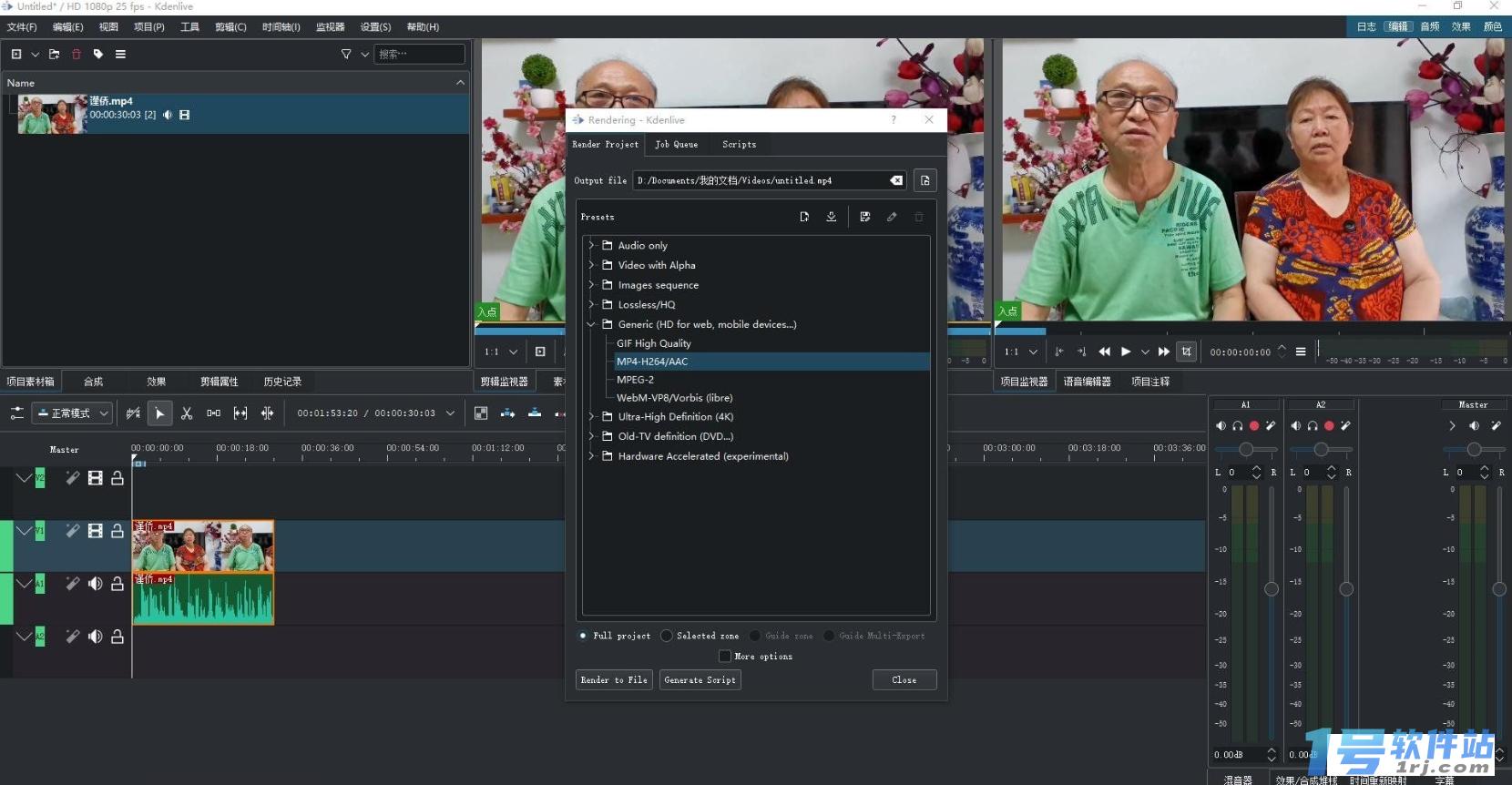Play the project monitor
Screen dimensions: 1512x785
(x=1126, y=352)
